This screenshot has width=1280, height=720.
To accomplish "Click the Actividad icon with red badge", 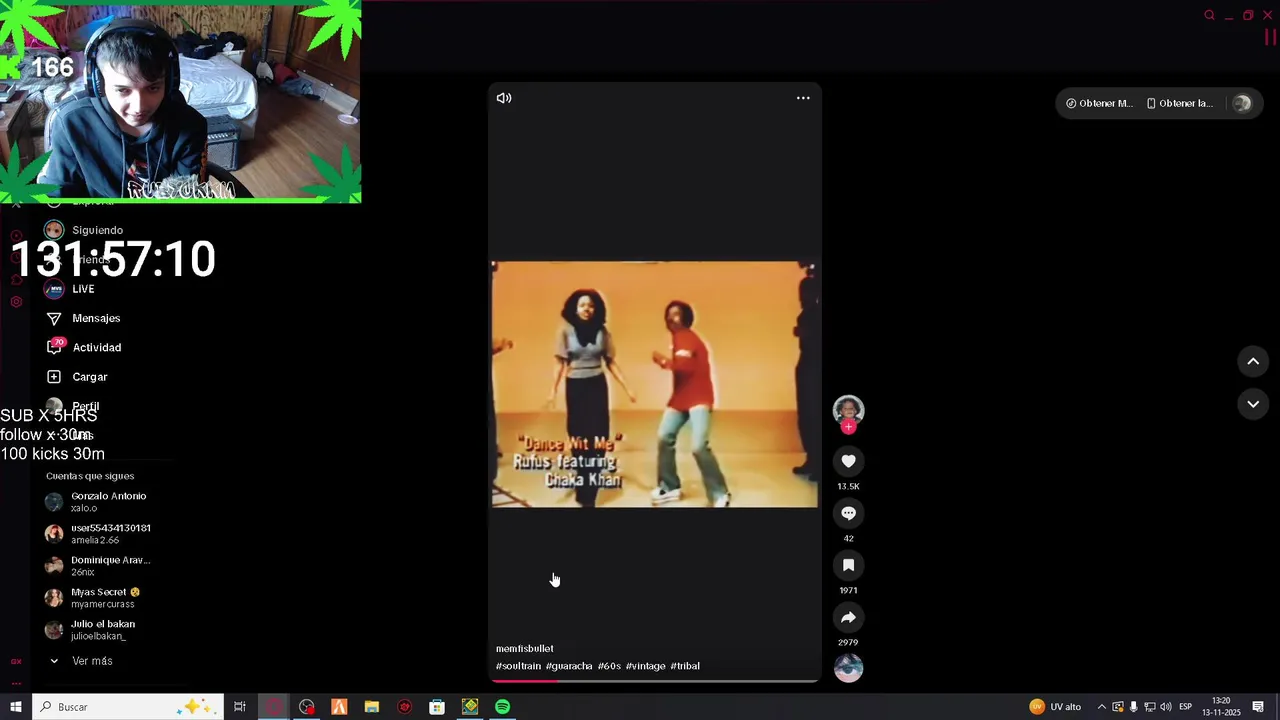I will pos(55,347).
